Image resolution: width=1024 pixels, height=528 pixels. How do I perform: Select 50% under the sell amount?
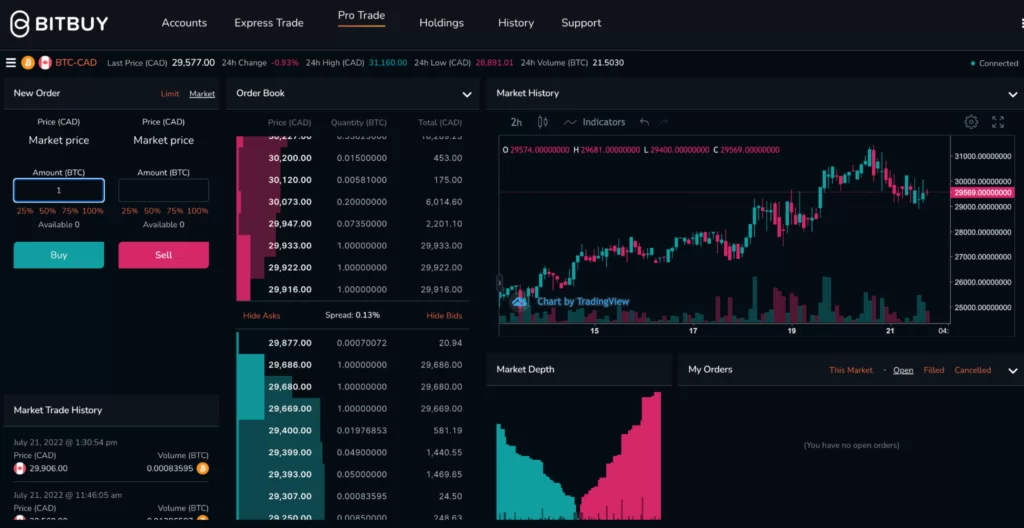[152, 211]
